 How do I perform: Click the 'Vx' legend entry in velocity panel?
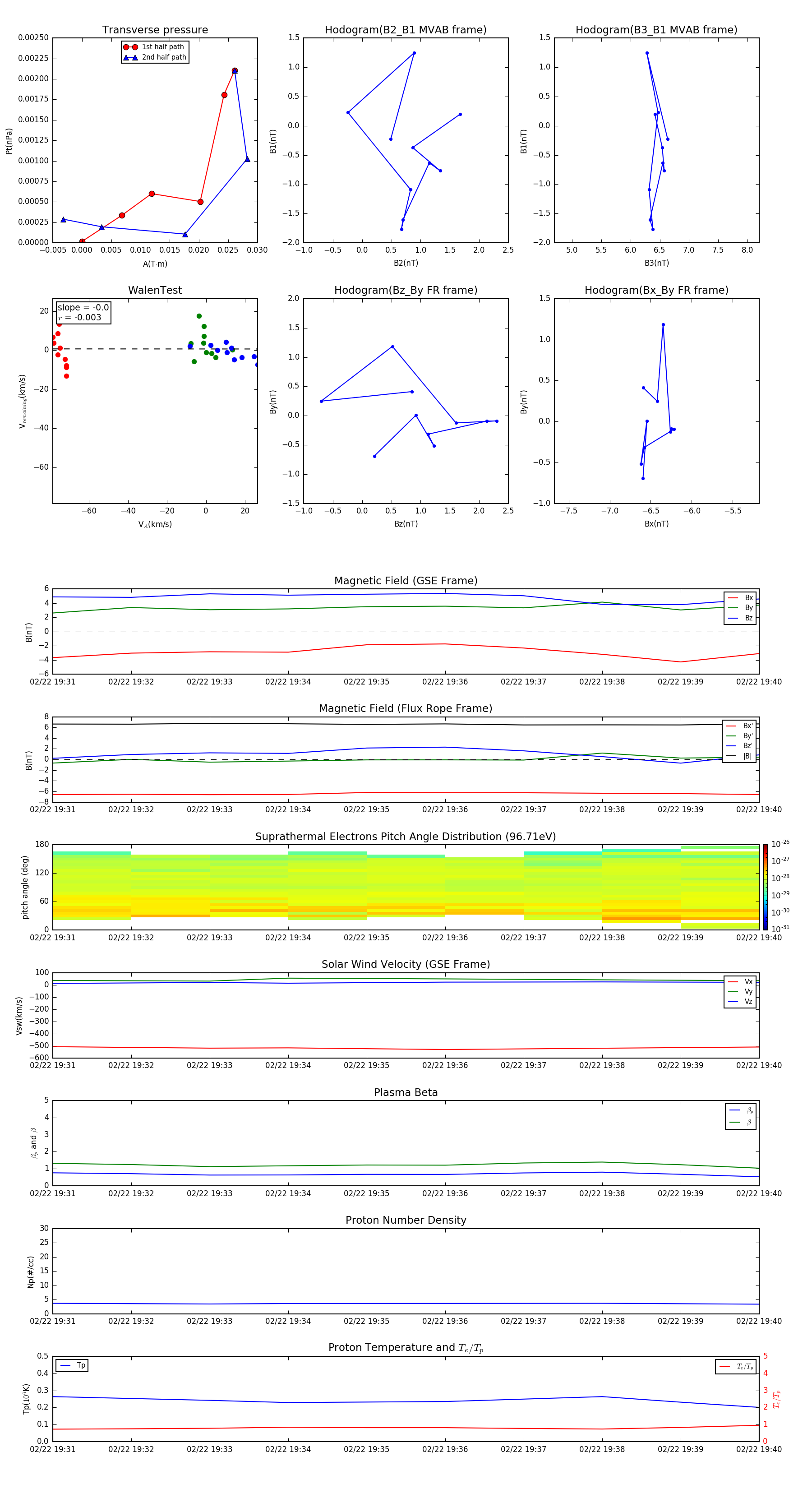coord(740,981)
